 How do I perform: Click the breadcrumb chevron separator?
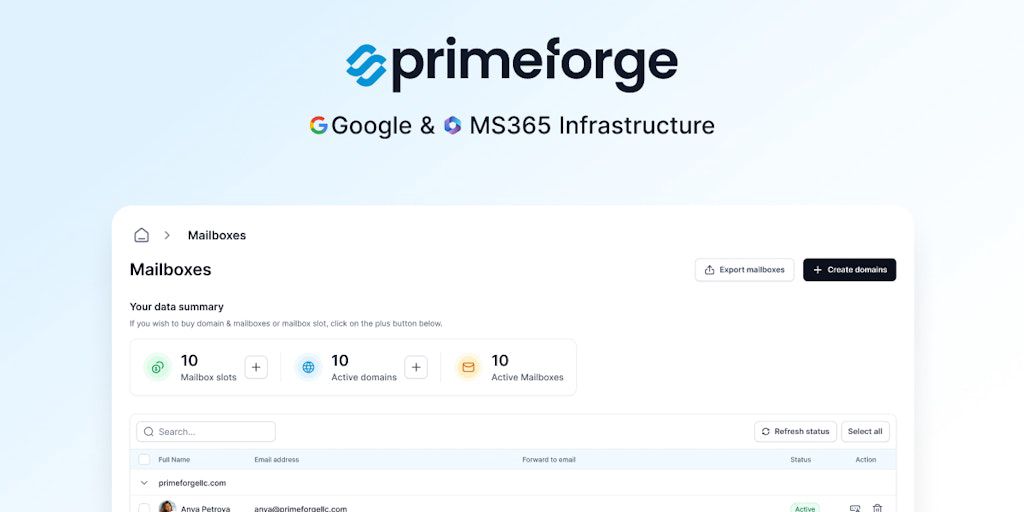[x=167, y=235]
